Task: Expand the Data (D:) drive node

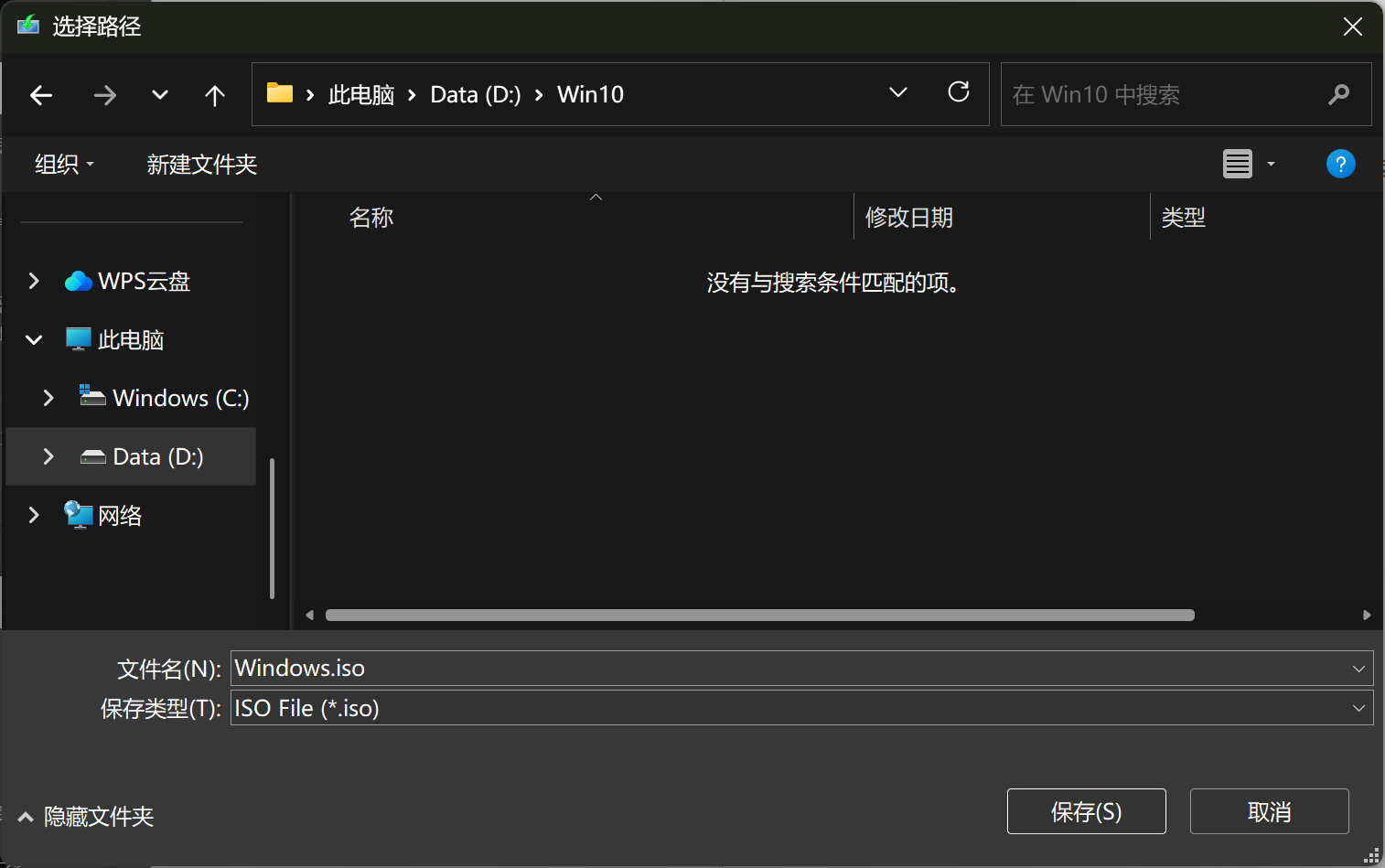Action: [x=48, y=456]
